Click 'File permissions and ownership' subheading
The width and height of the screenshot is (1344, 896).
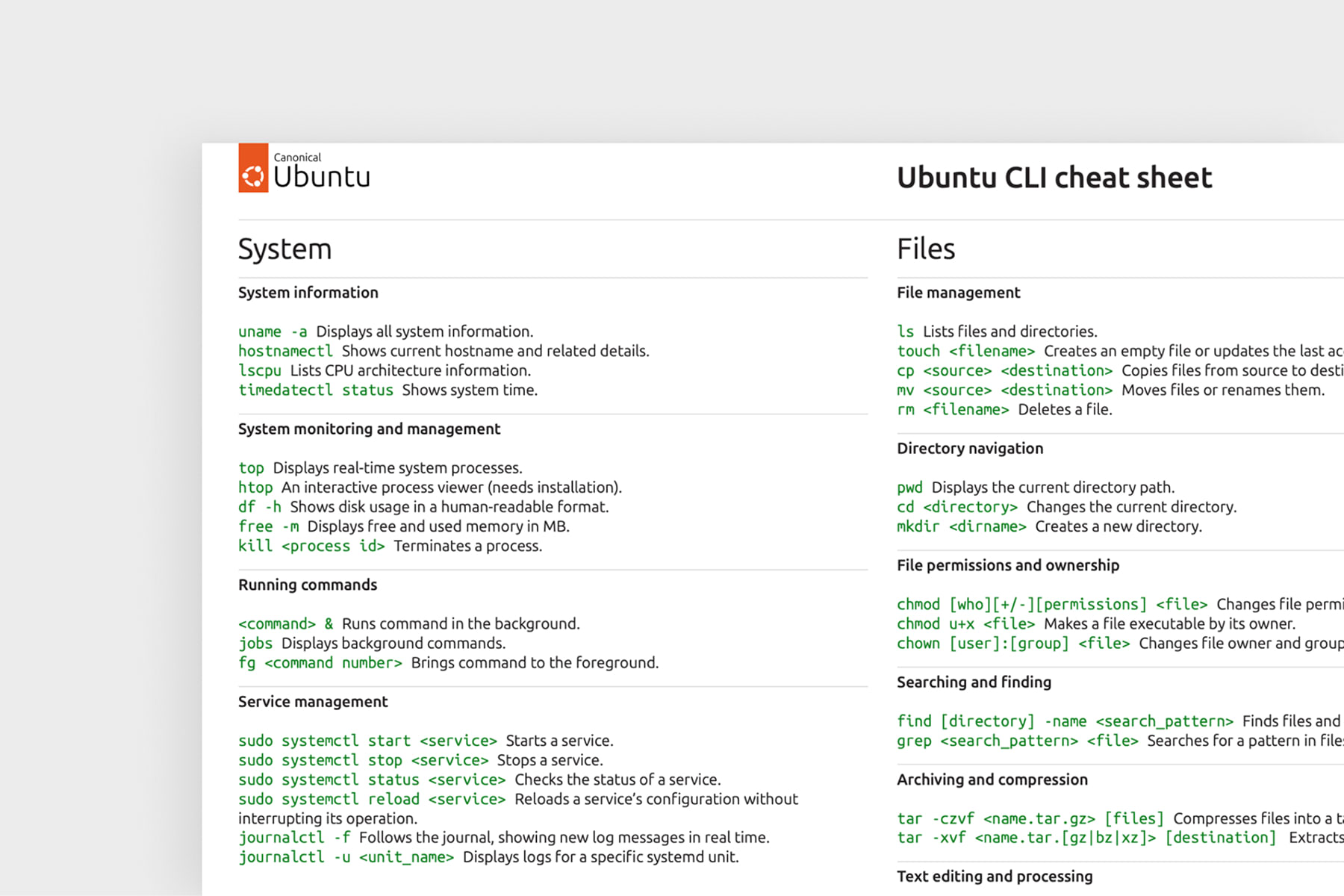point(1008,565)
